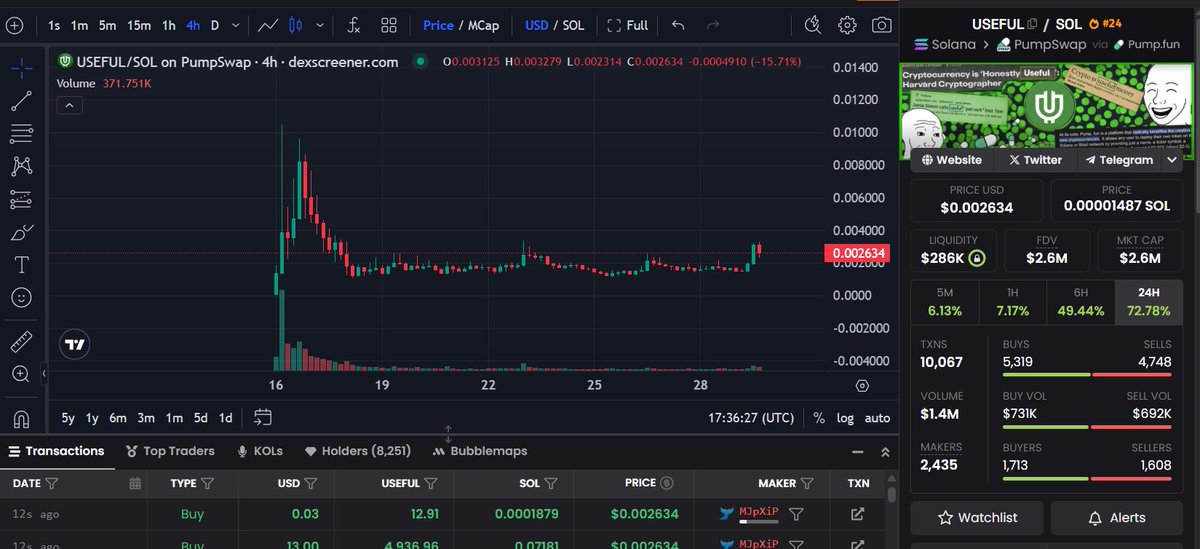Switch to the KOLs tab
This screenshot has height=549, width=1200.
(260, 451)
